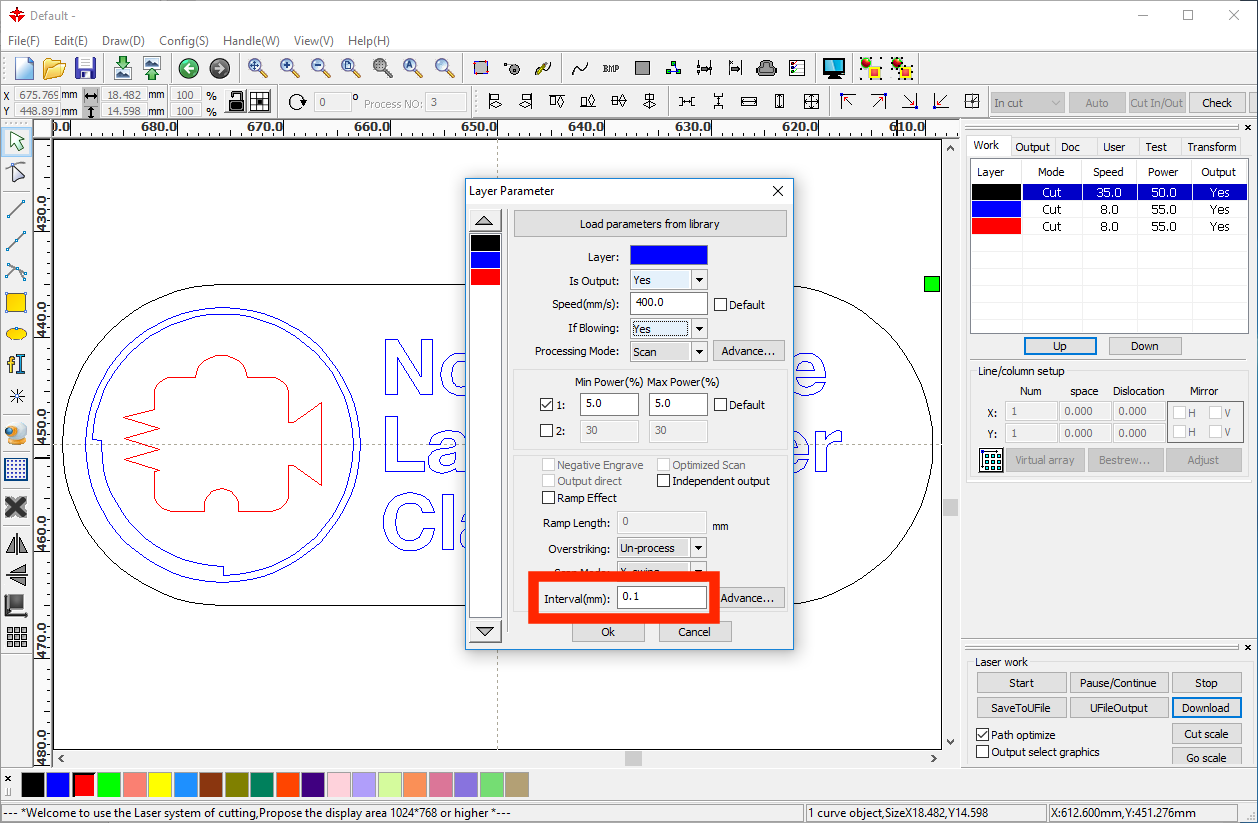
Task: Click the preview monitor icon
Action: 833,68
